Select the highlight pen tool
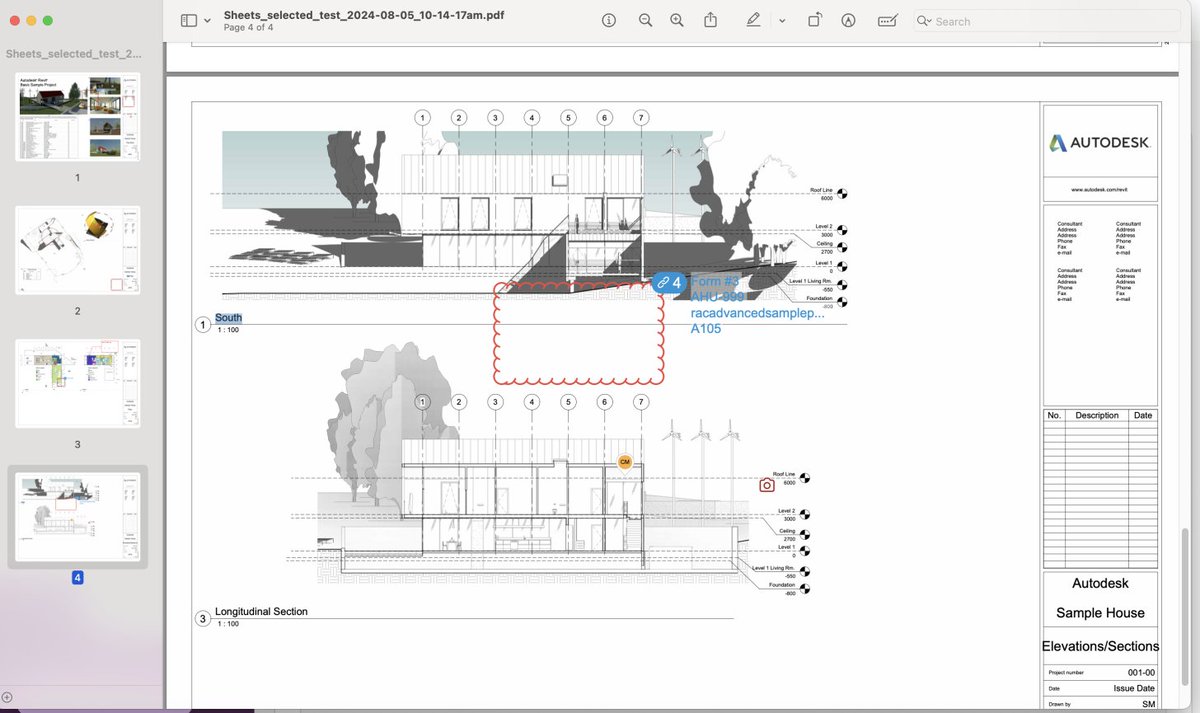 753,21
